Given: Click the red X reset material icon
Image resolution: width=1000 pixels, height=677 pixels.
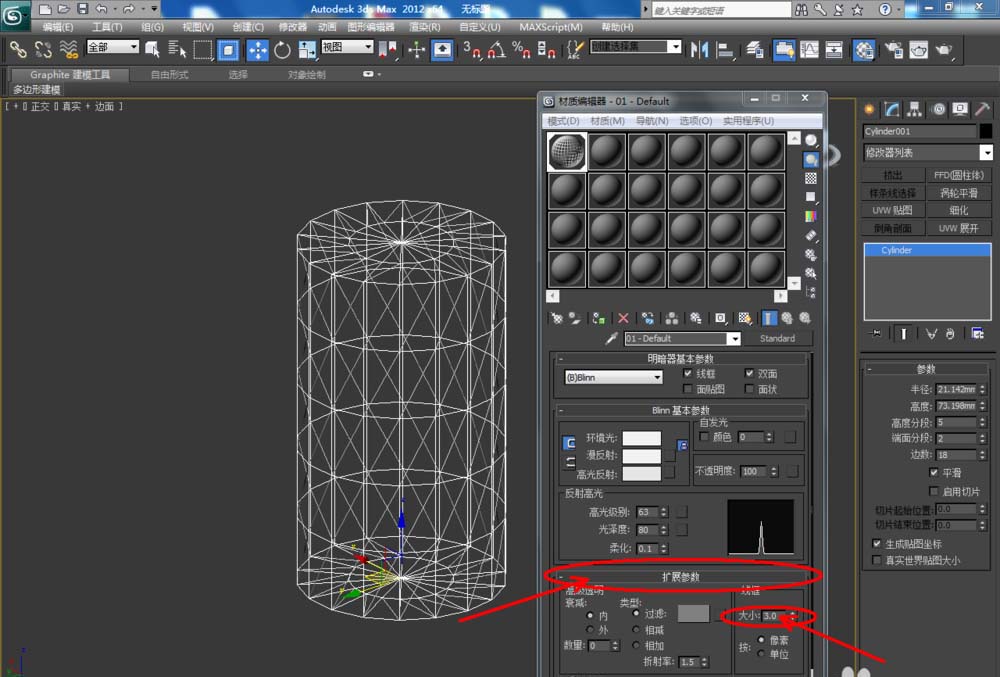Looking at the screenshot, I should pos(624,318).
